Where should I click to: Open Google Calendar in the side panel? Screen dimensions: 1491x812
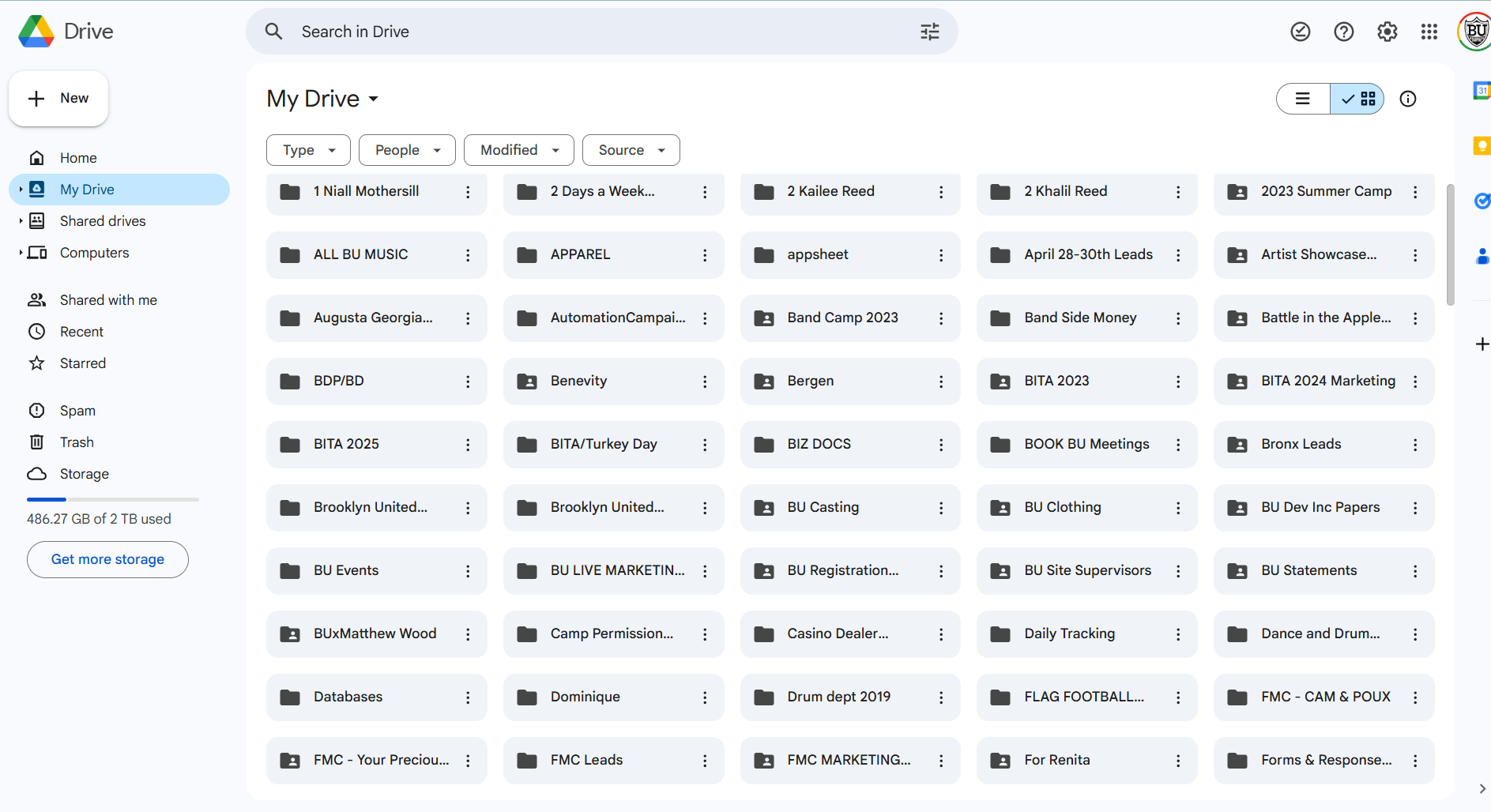point(1482,91)
